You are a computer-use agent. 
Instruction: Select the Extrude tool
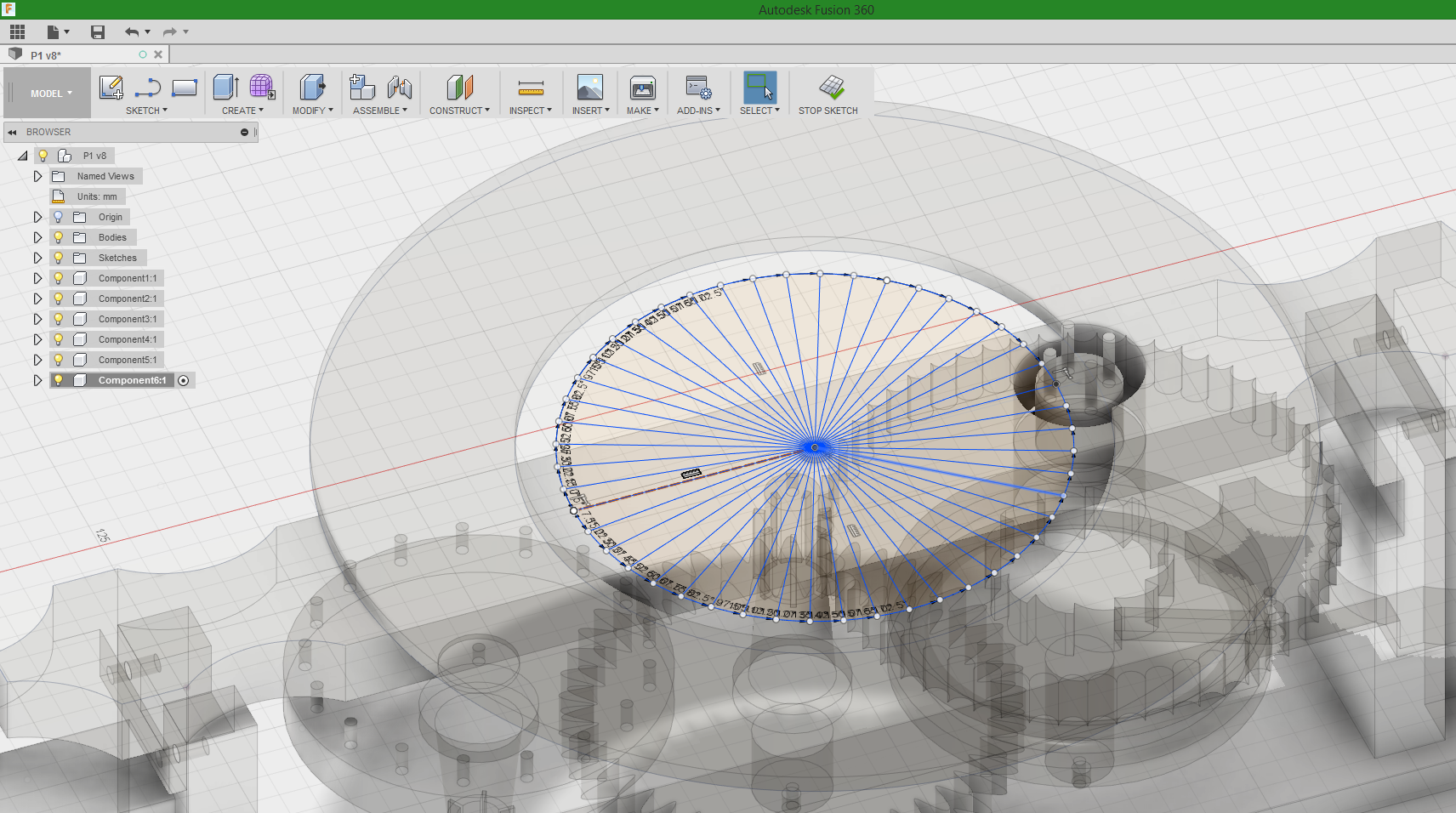(225, 88)
